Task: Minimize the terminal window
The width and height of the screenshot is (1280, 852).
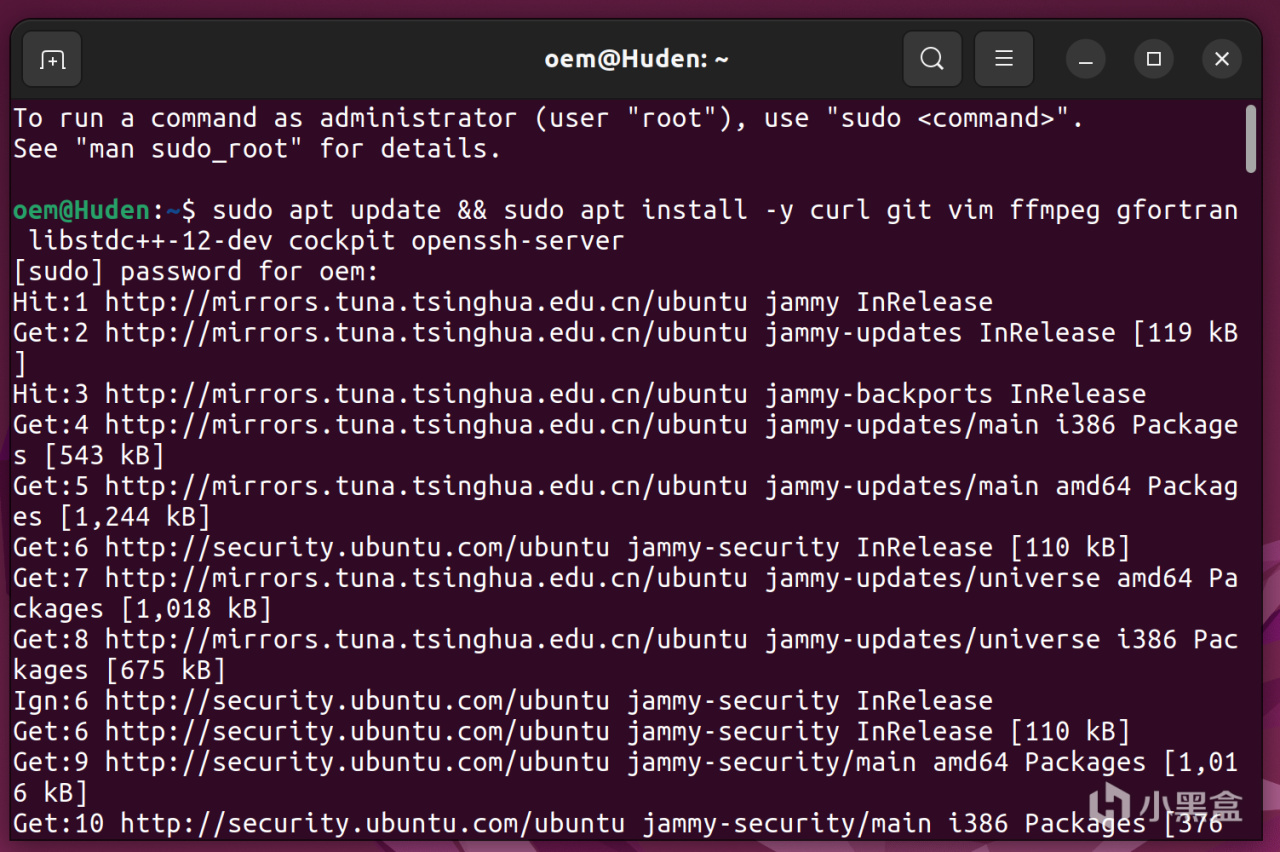Action: tap(1086, 60)
